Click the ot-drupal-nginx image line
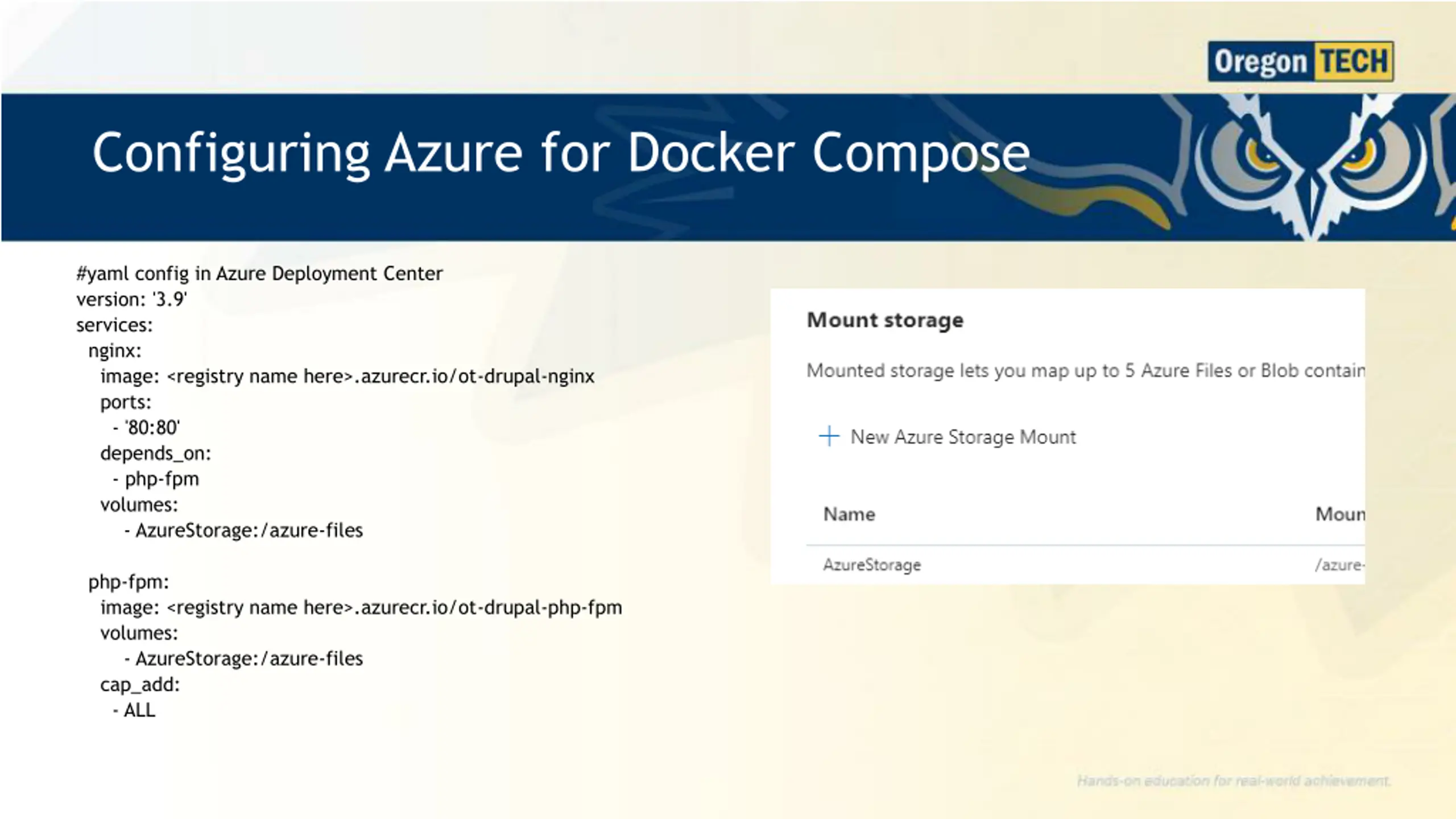The image size is (1456, 819). tap(347, 377)
